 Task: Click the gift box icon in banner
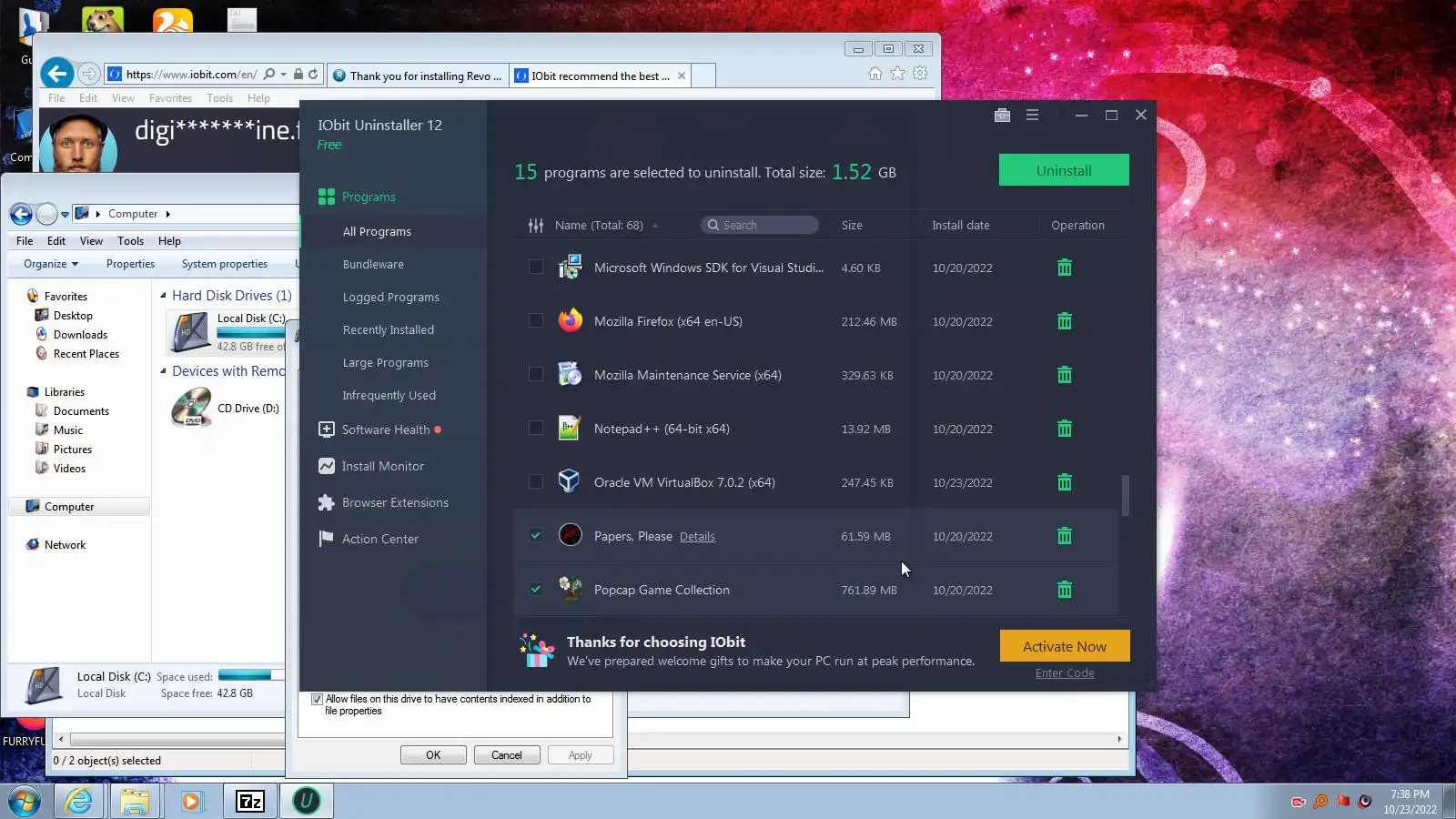click(537, 651)
